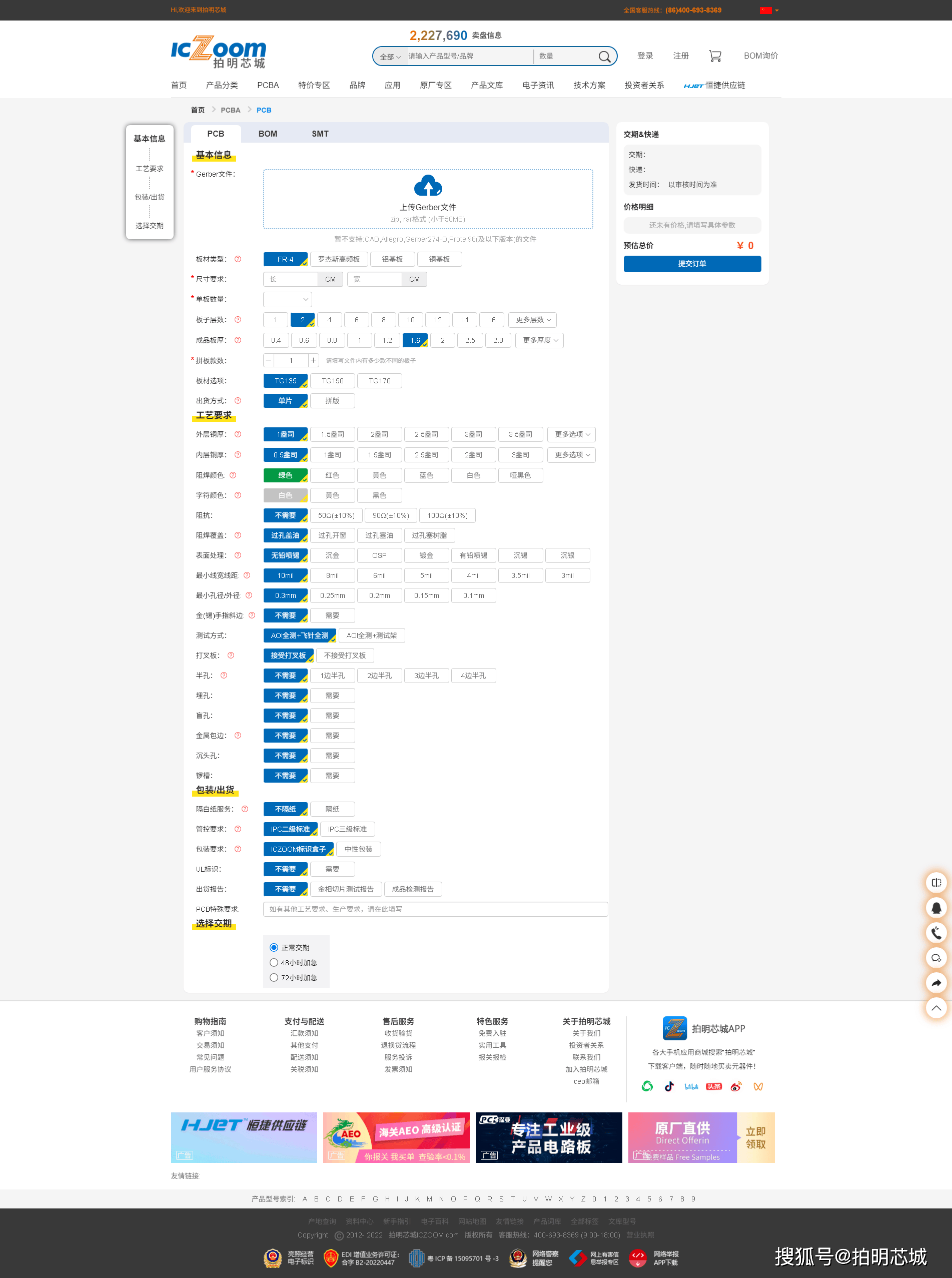This screenshot has height=1278, width=952.
Task: Click the share arrow floating icon
Action: click(936, 983)
